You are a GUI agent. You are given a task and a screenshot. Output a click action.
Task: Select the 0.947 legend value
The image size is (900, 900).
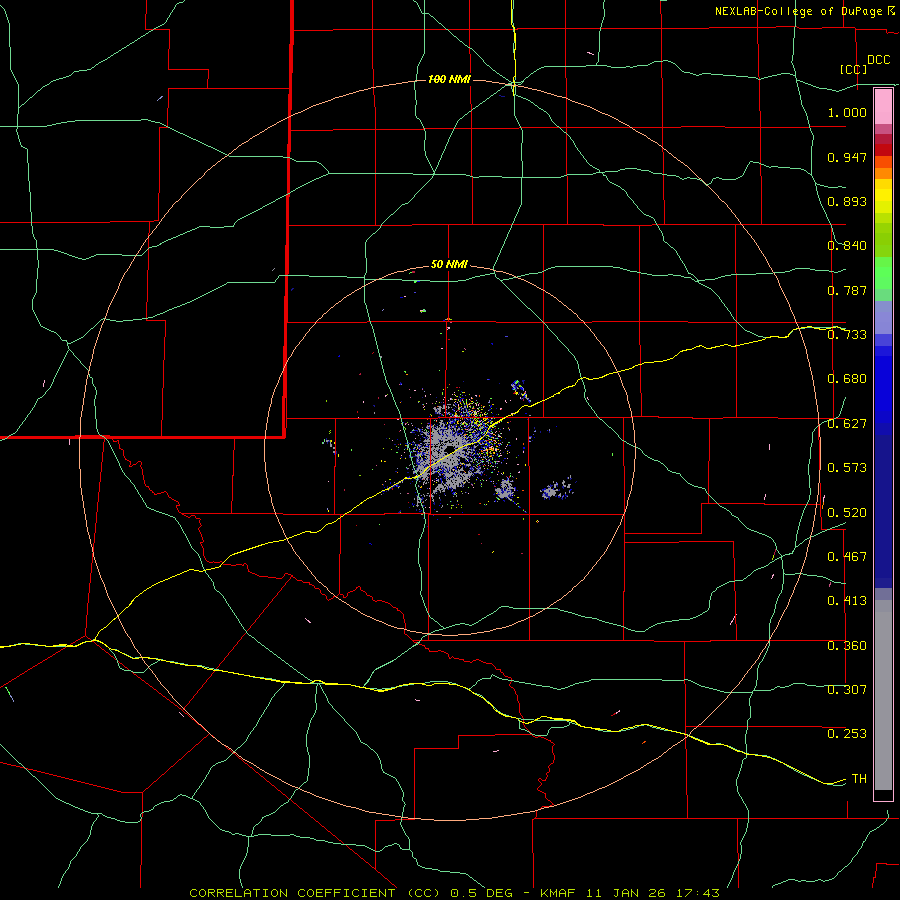coord(847,157)
